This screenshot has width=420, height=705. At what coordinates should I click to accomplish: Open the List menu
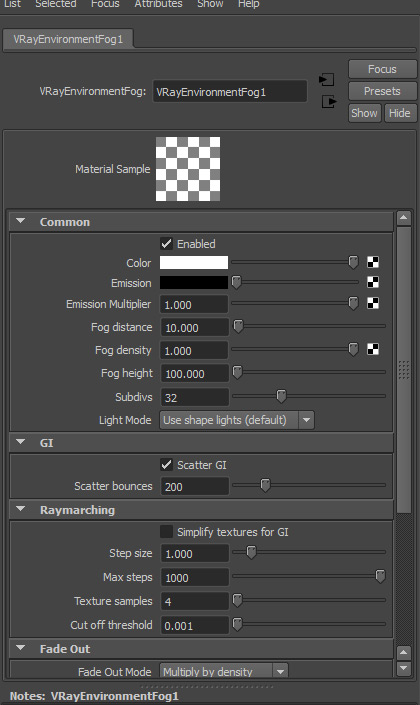(12, 4)
